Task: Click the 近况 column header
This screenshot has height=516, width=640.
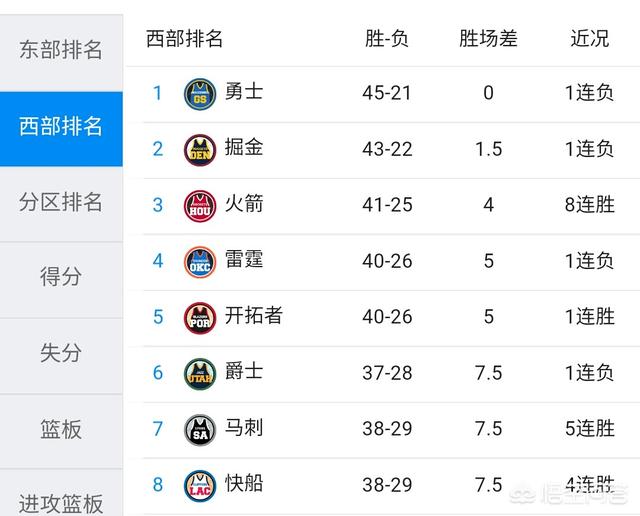Action: tap(589, 39)
